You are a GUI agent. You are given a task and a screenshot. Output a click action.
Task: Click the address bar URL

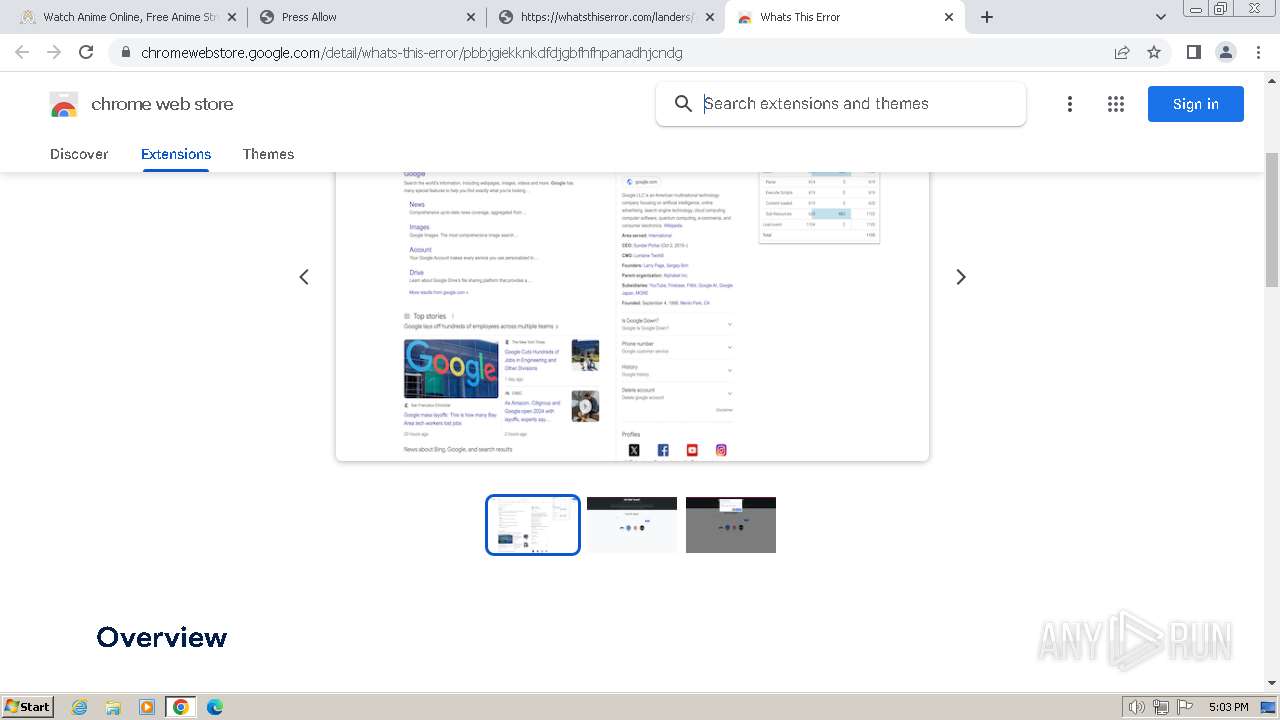[412, 53]
